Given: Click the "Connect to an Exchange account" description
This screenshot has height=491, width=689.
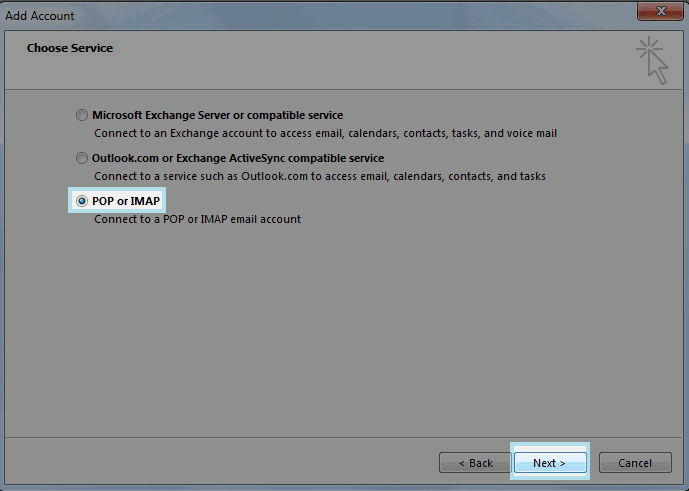Looking at the screenshot, I should [325, 133].
